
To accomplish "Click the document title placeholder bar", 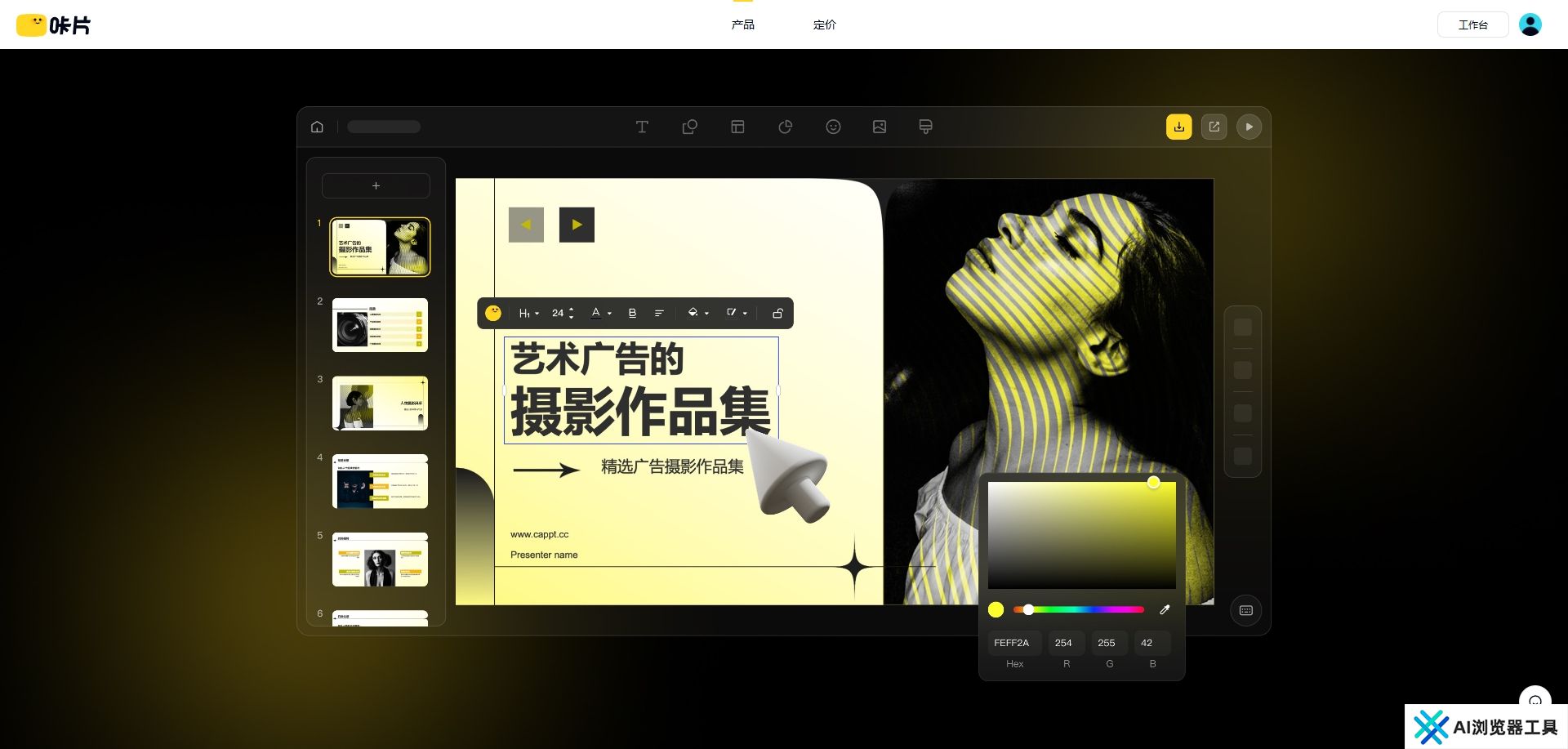I will pos(384,127).
